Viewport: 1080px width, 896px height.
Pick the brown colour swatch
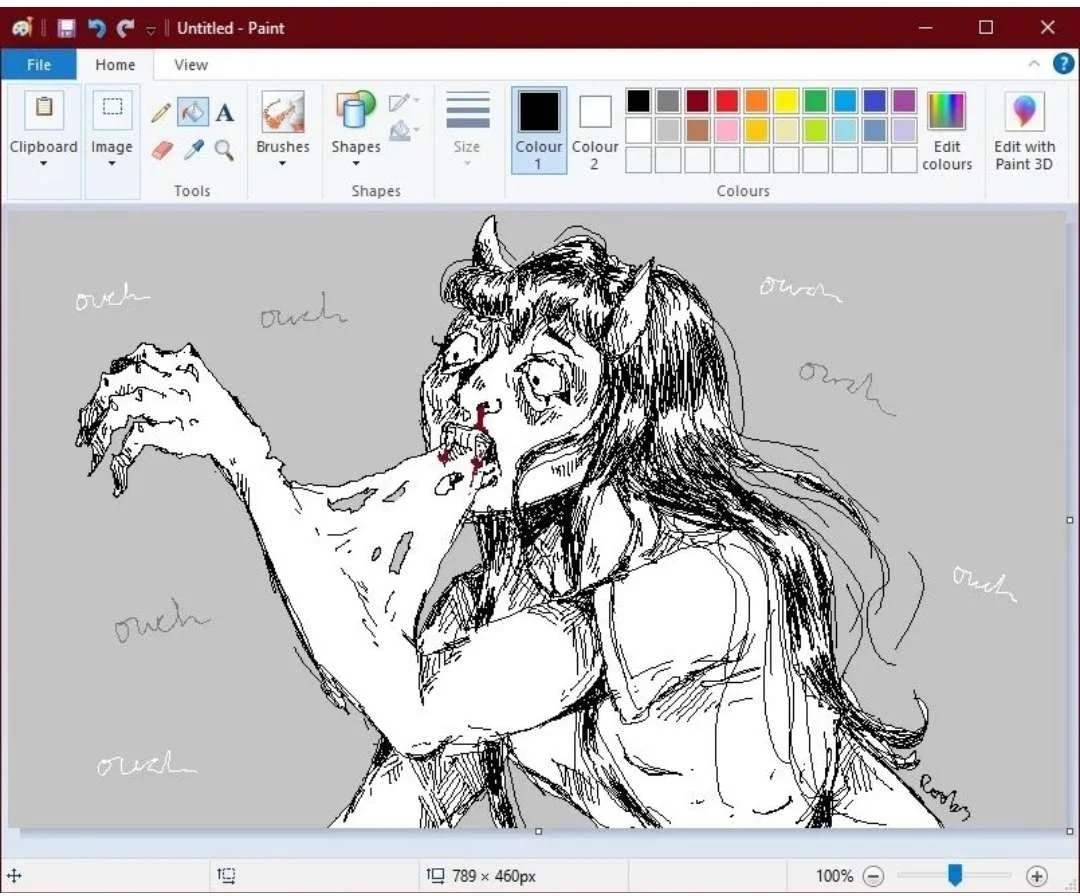pyautogui.click(x=697, y=130)
